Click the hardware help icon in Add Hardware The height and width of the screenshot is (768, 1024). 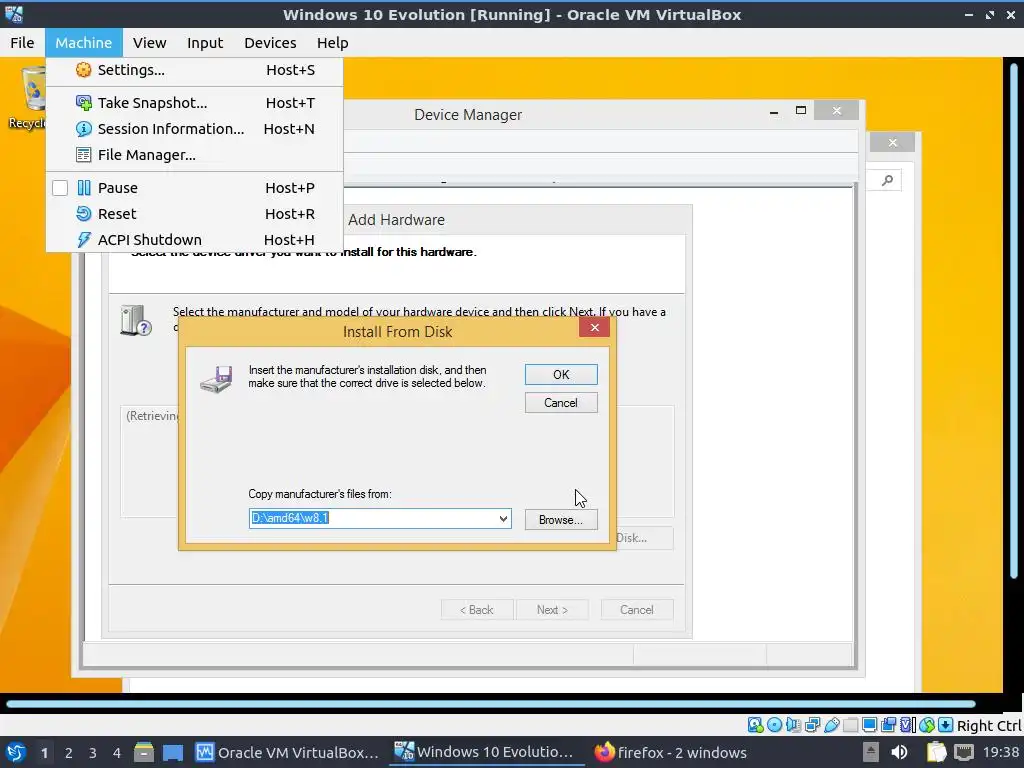click(136, 321)
